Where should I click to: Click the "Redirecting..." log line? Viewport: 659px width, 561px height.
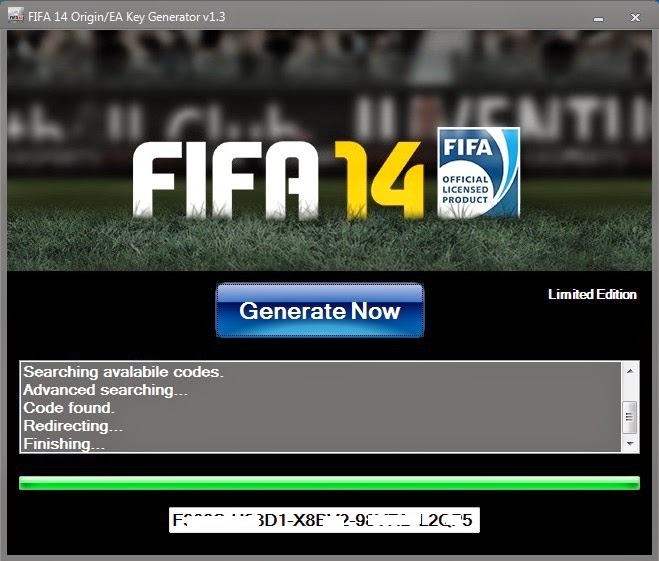[x=73, y=426]
